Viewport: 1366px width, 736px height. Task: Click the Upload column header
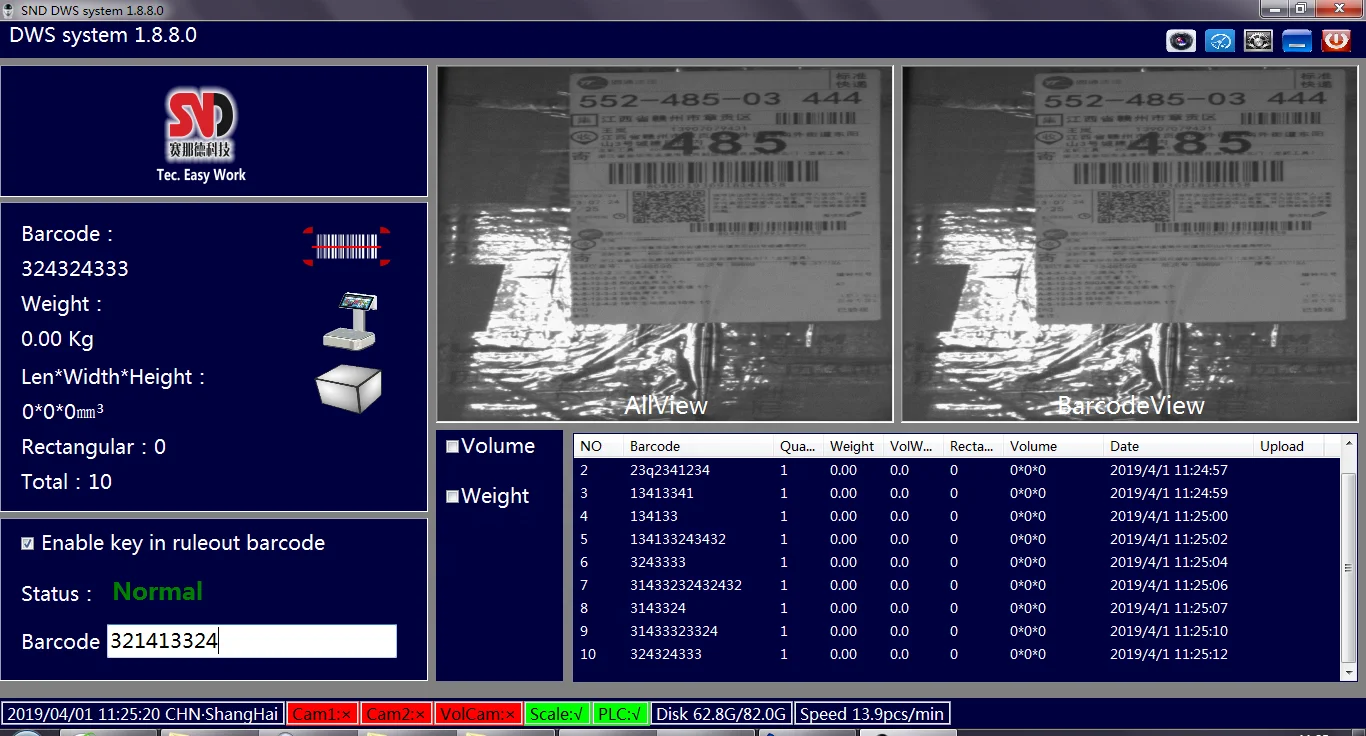pos(1288,447)
